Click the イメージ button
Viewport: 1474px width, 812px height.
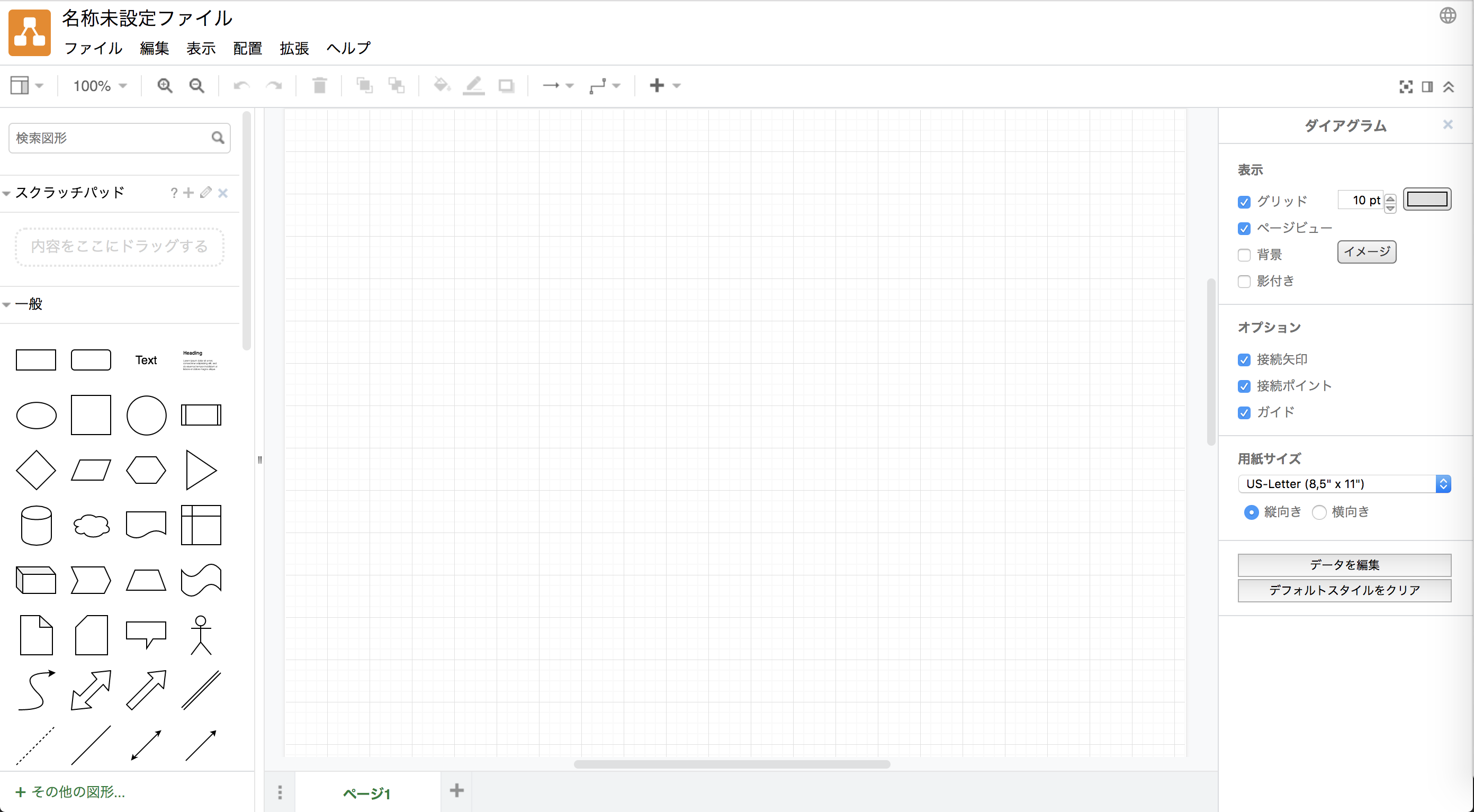(1367, 252)
